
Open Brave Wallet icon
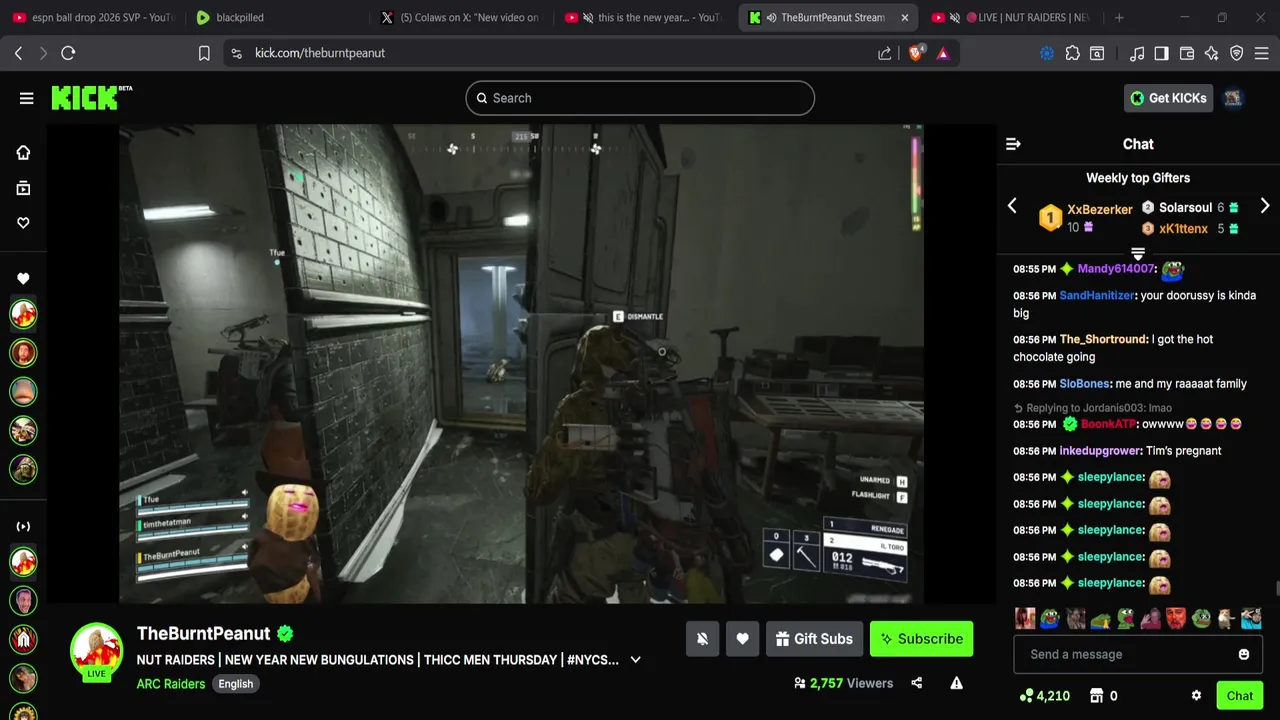pyautogui.click(x=1187, y=53)
